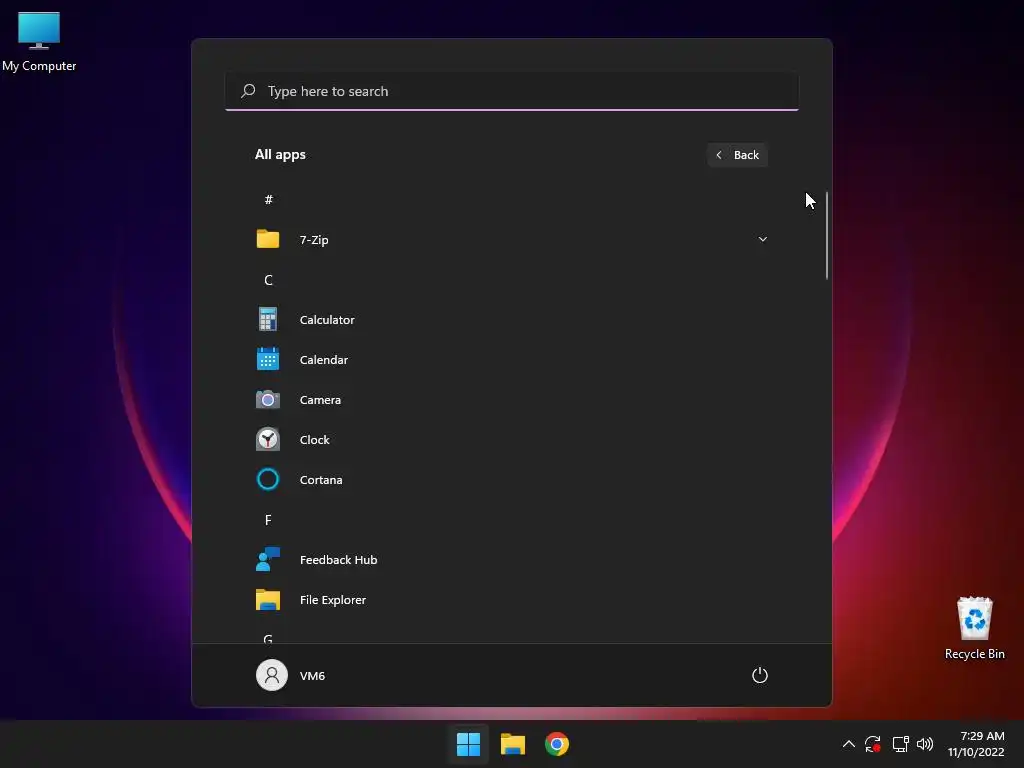Click the search magnifier icon

[x=248, y=91]
